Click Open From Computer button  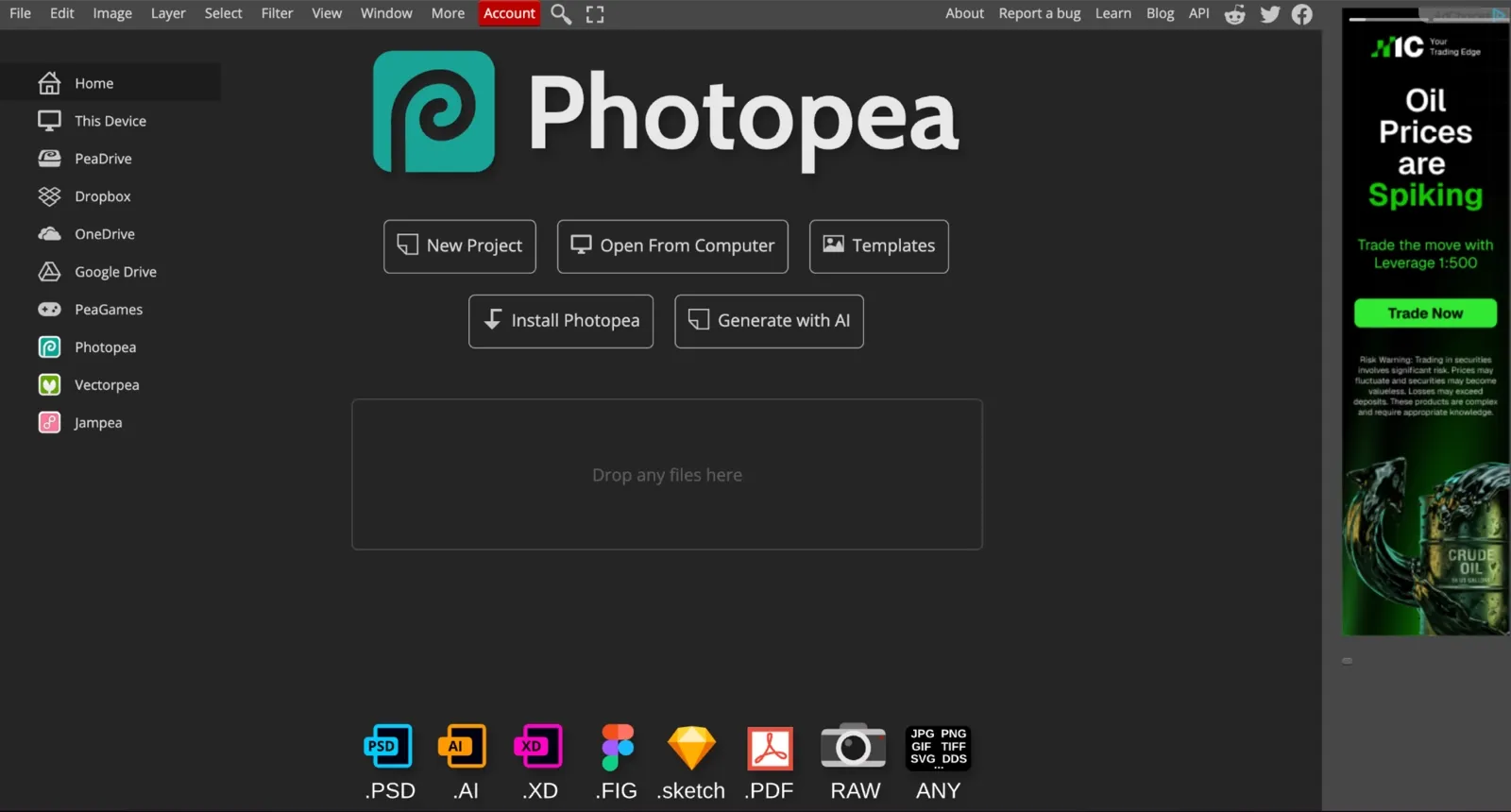[x=672, y=246]
